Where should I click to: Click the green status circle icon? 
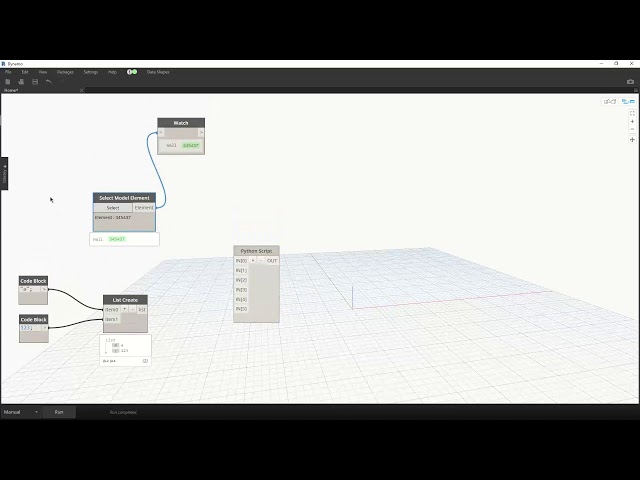pyautogui.click(x=134, y=72)
